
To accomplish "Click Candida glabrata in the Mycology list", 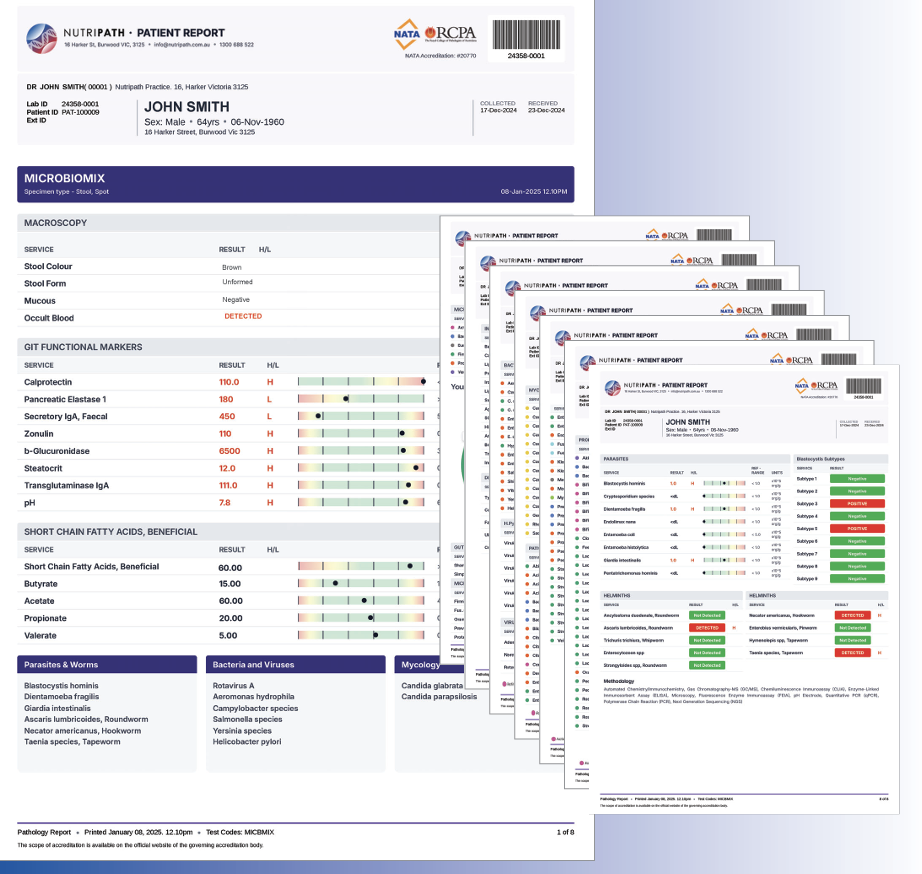I will pyautogui.click(x=432, y=686).
